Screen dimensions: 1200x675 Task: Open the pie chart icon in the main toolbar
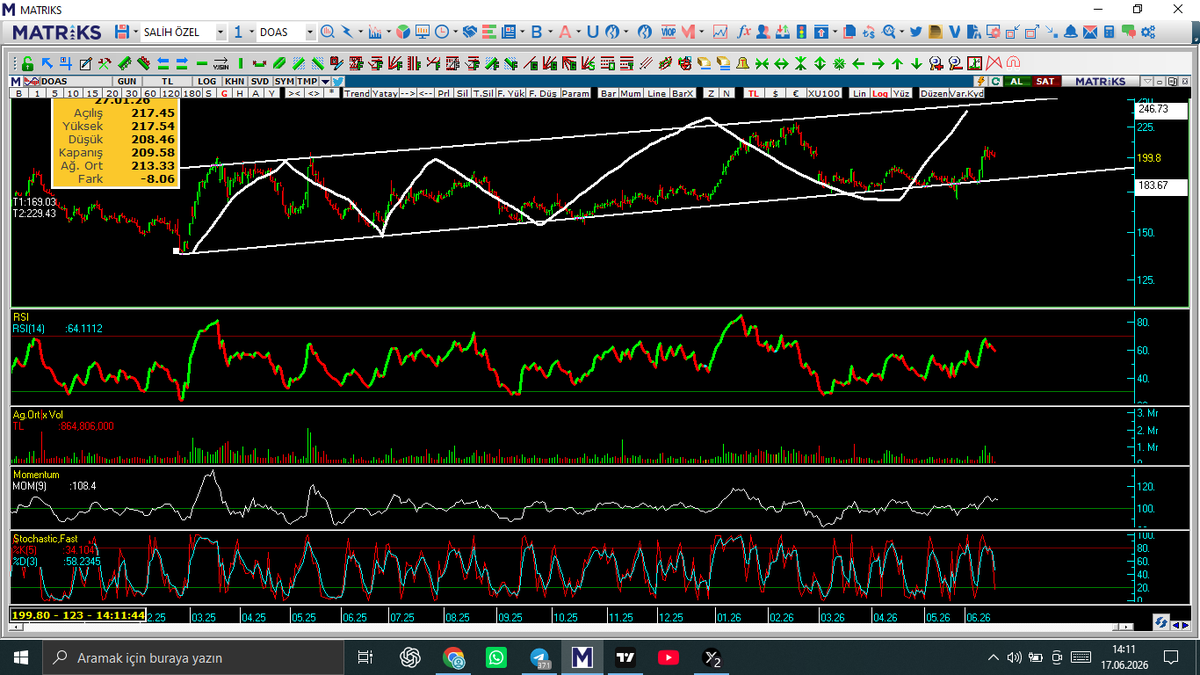pyautogui.click(x=403, y=32)
